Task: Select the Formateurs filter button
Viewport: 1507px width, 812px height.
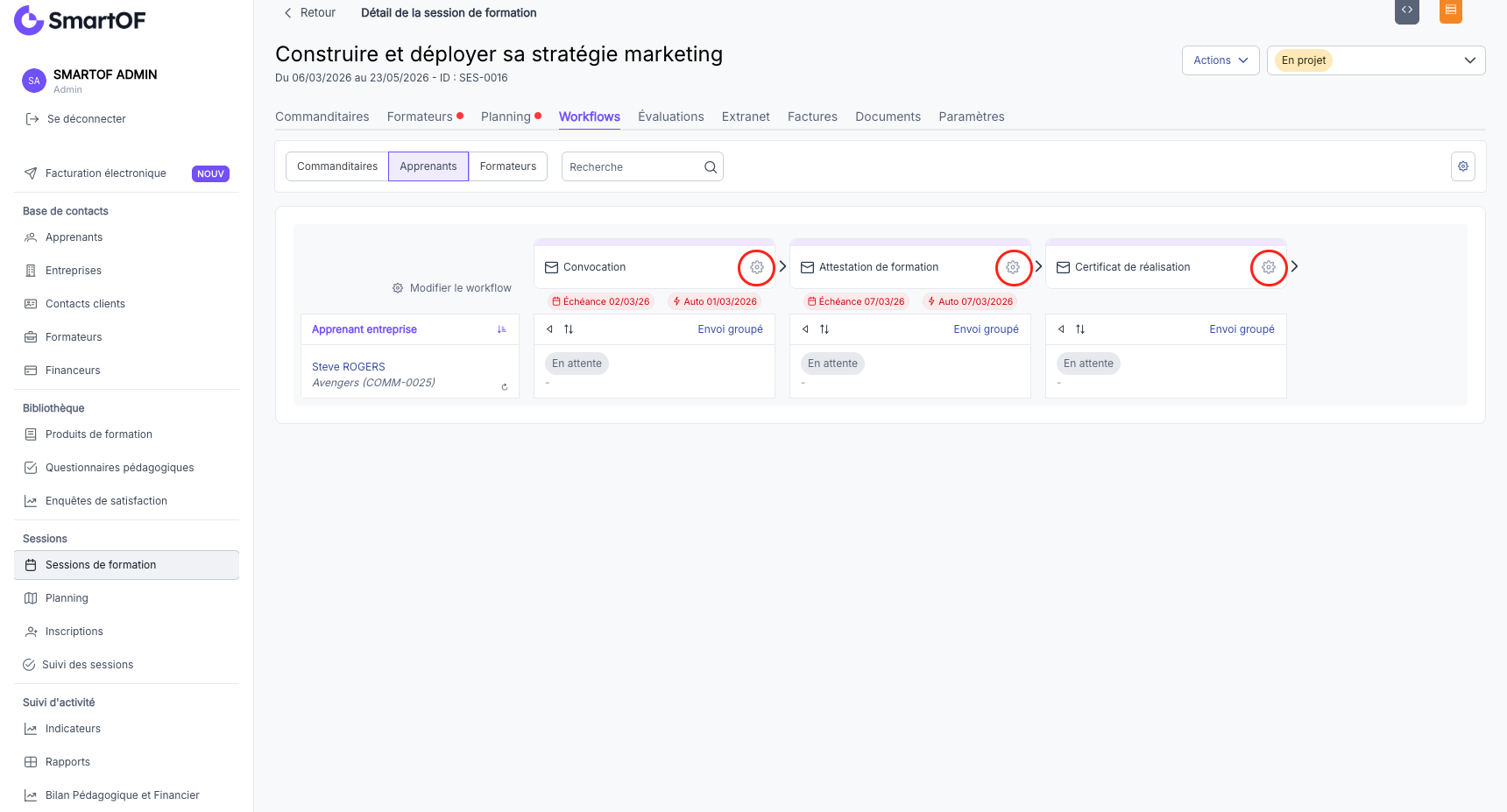Action: point(508,166)
